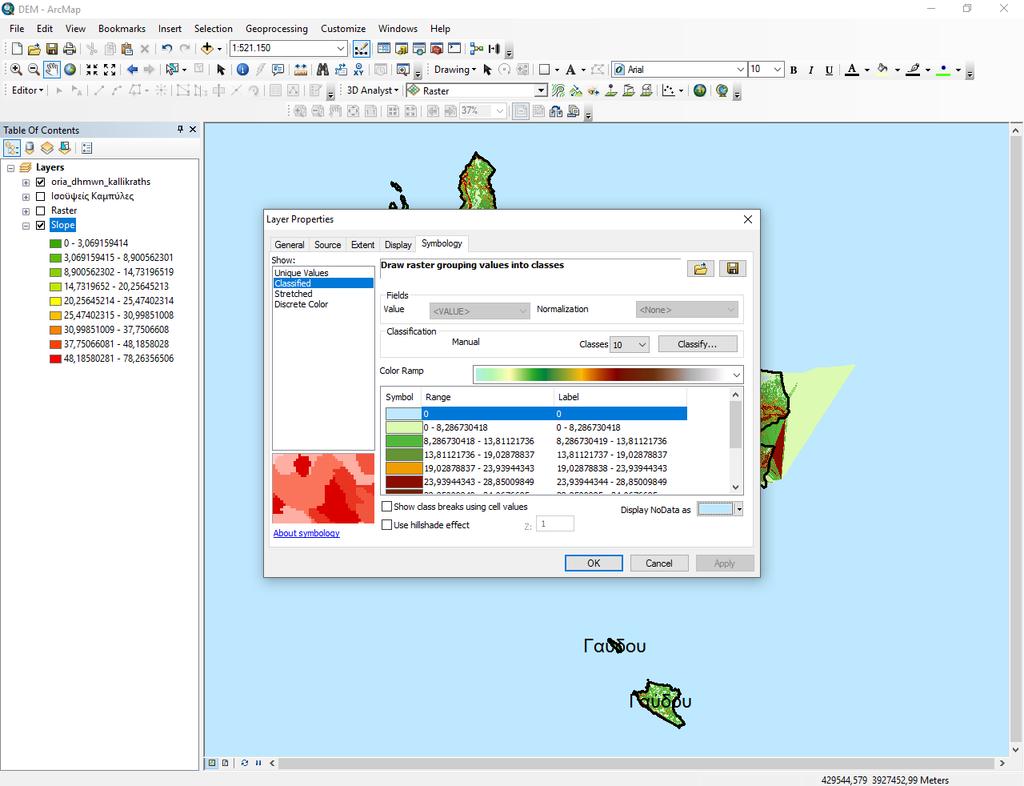Screen dimensions: 1024x786
Task: Turn on the Raster layer checkbox
Action: coord(40,211)
